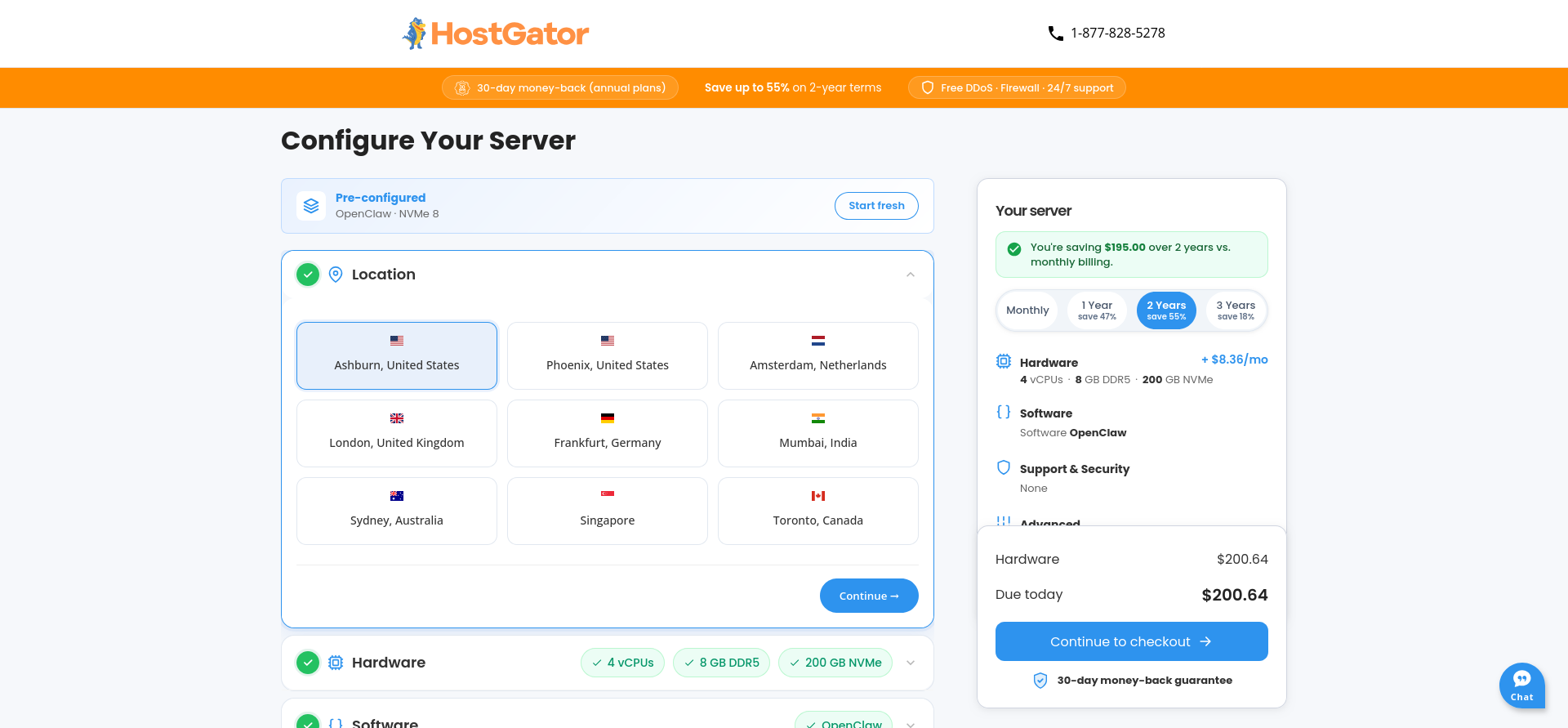Click Continue to checkout

1132,641
